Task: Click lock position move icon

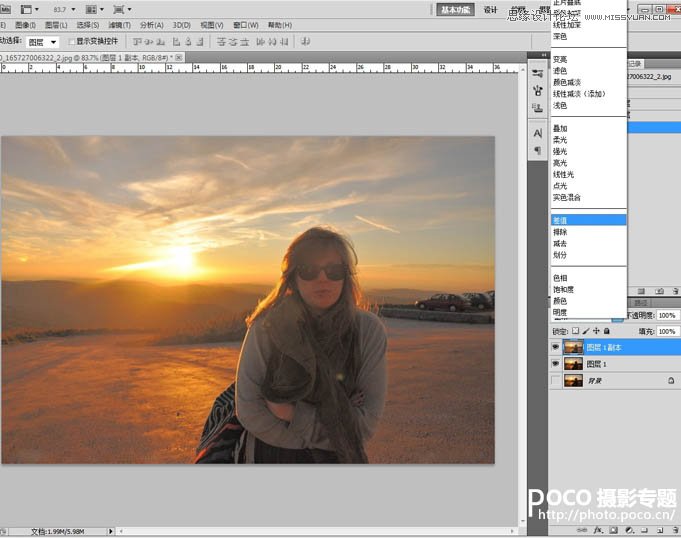Action: pyautogui.click(x=597, y=331)
